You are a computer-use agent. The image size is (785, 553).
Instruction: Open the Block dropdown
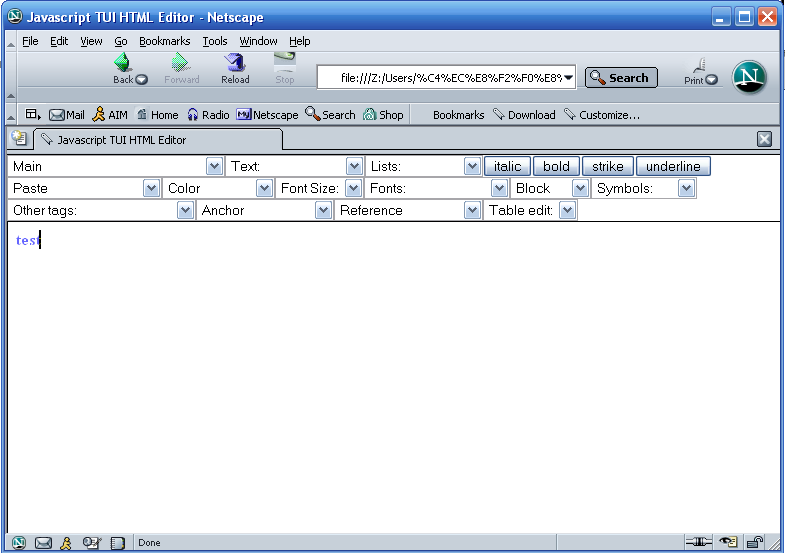(580, 188)
